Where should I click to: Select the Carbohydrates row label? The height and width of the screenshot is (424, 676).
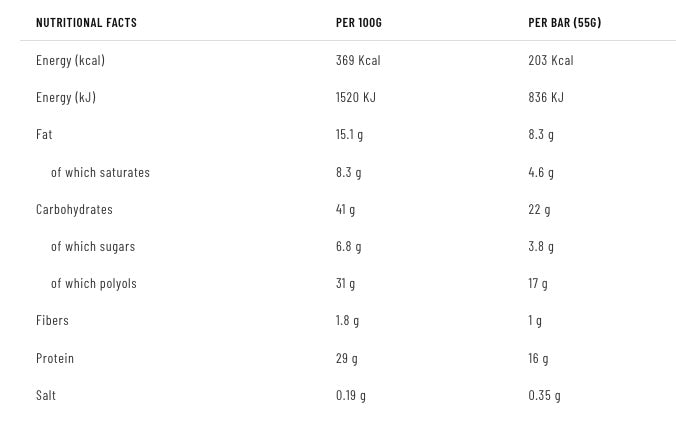tap(74, 209)
